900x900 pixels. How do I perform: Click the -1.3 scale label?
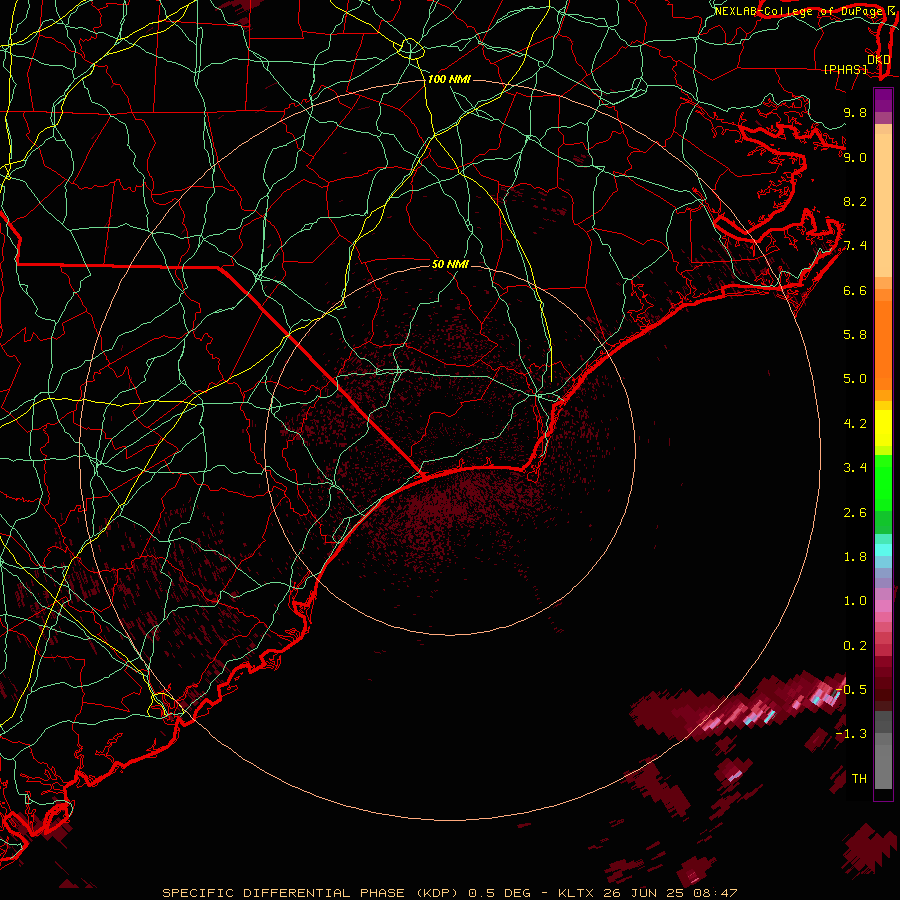click(x=851, y=734)
